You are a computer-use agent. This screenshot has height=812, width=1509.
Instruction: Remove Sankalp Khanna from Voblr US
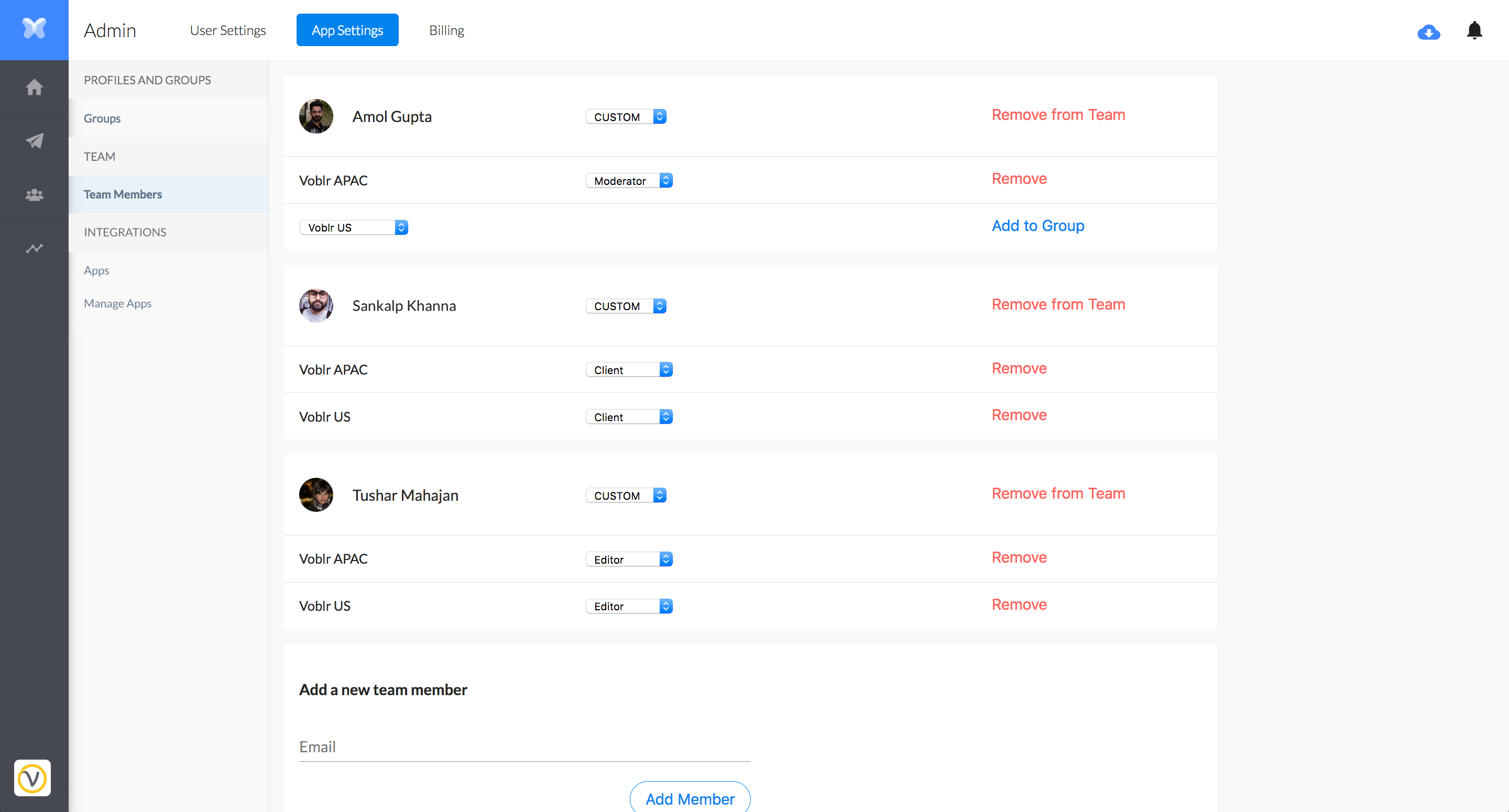tap(1019, 415)
